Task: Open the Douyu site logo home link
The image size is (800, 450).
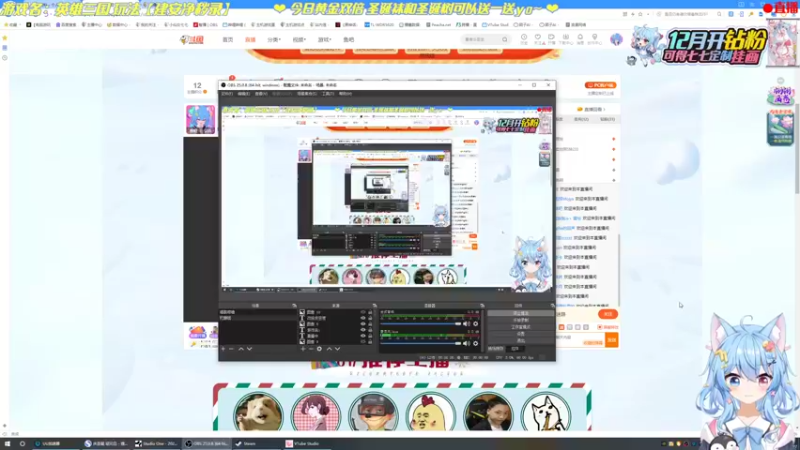Action: 192,39
